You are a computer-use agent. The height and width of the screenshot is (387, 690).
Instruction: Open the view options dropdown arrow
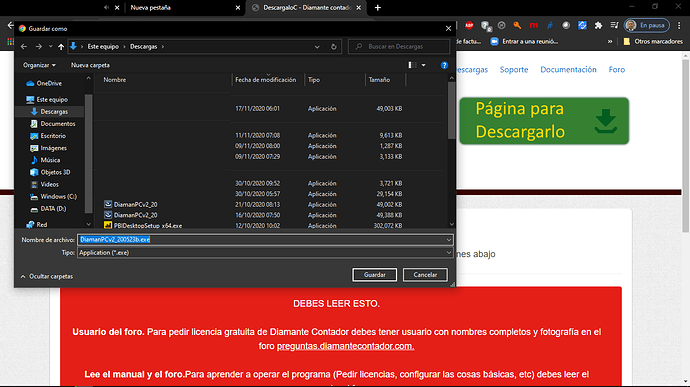[x=424, y=65]
